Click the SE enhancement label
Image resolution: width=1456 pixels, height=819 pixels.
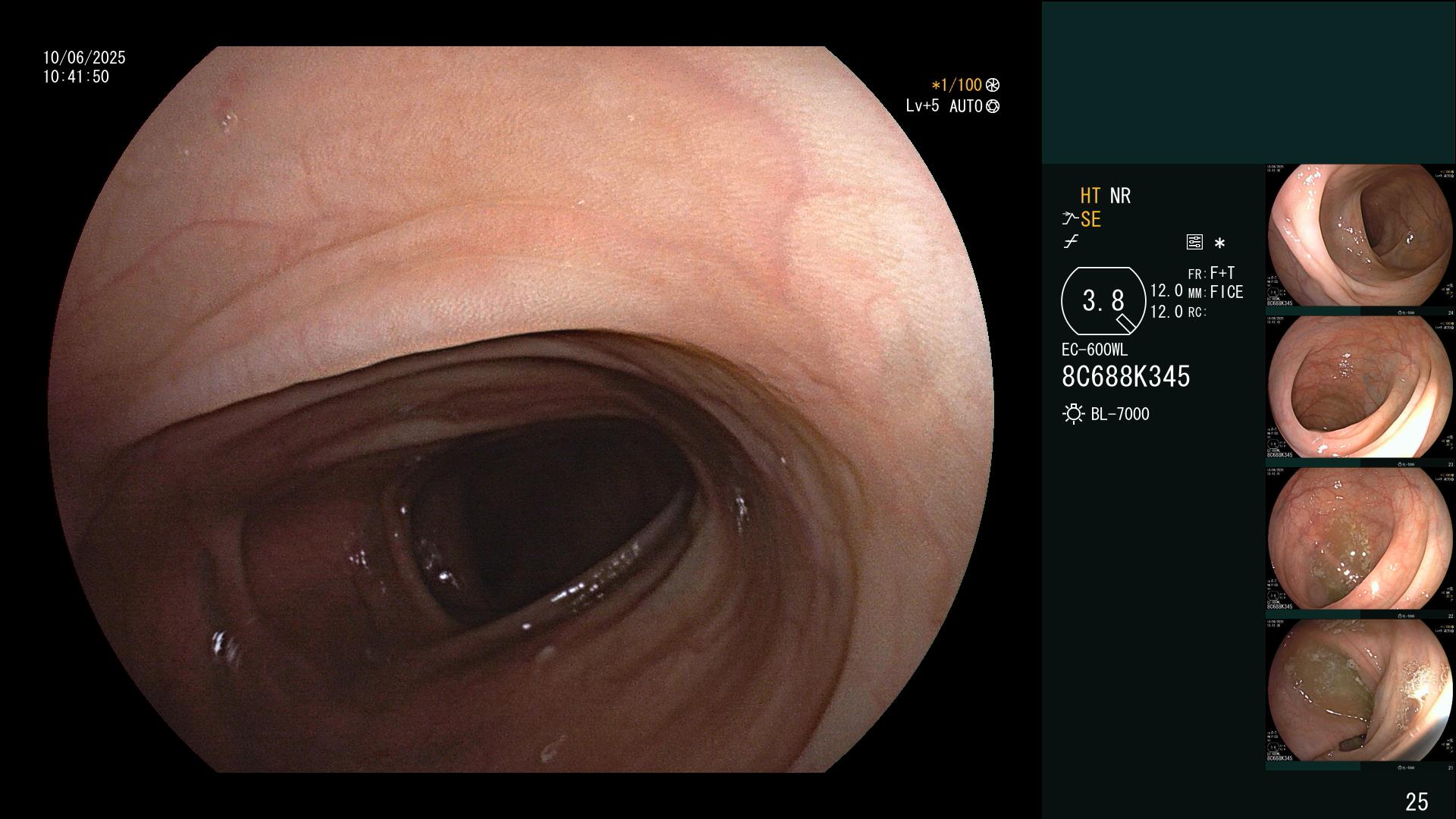(1090, 219)
